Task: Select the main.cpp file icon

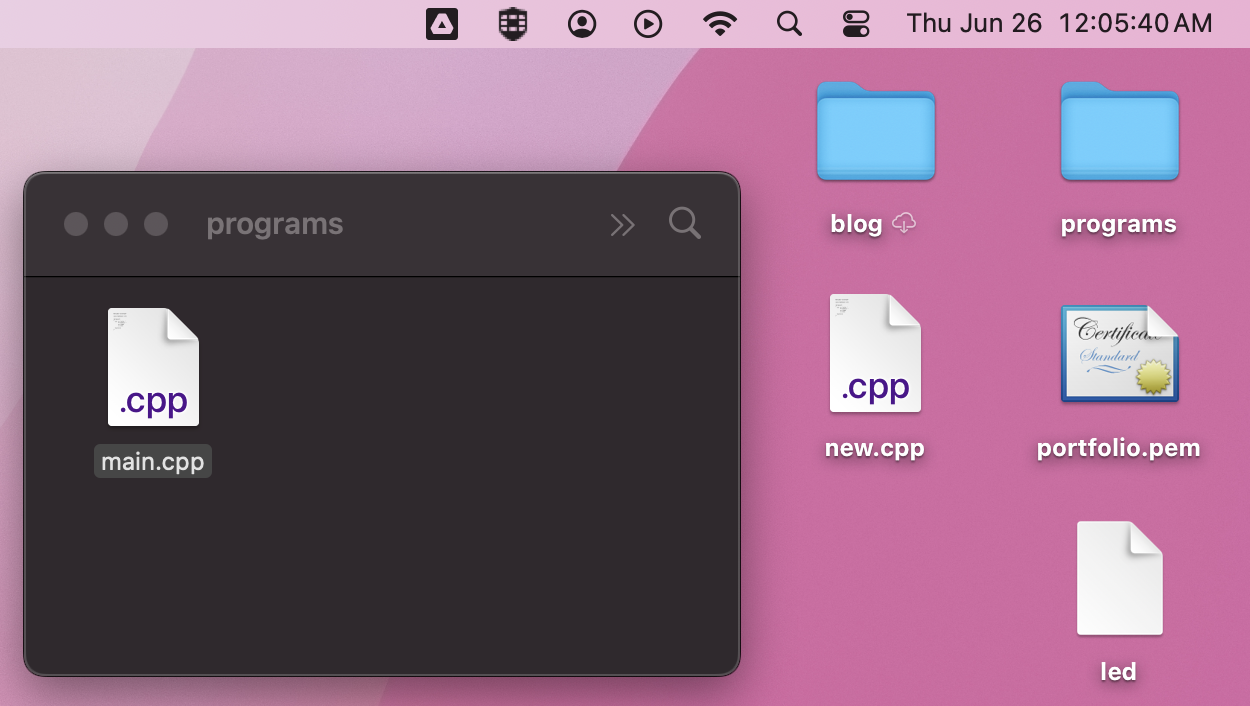Action: [153, 366]
